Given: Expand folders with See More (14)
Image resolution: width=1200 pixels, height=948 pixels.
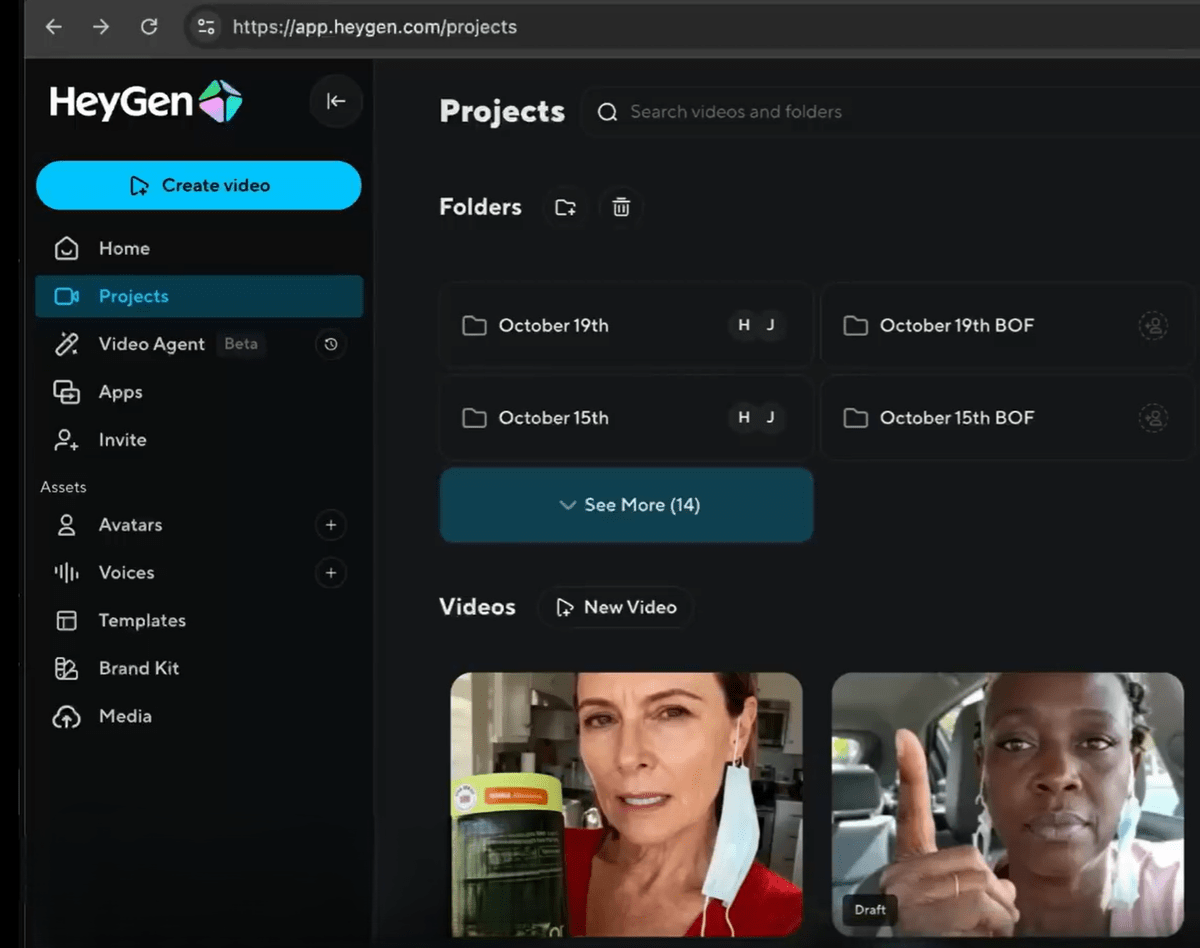Looking at the screenshot, I should click(626, 505).
